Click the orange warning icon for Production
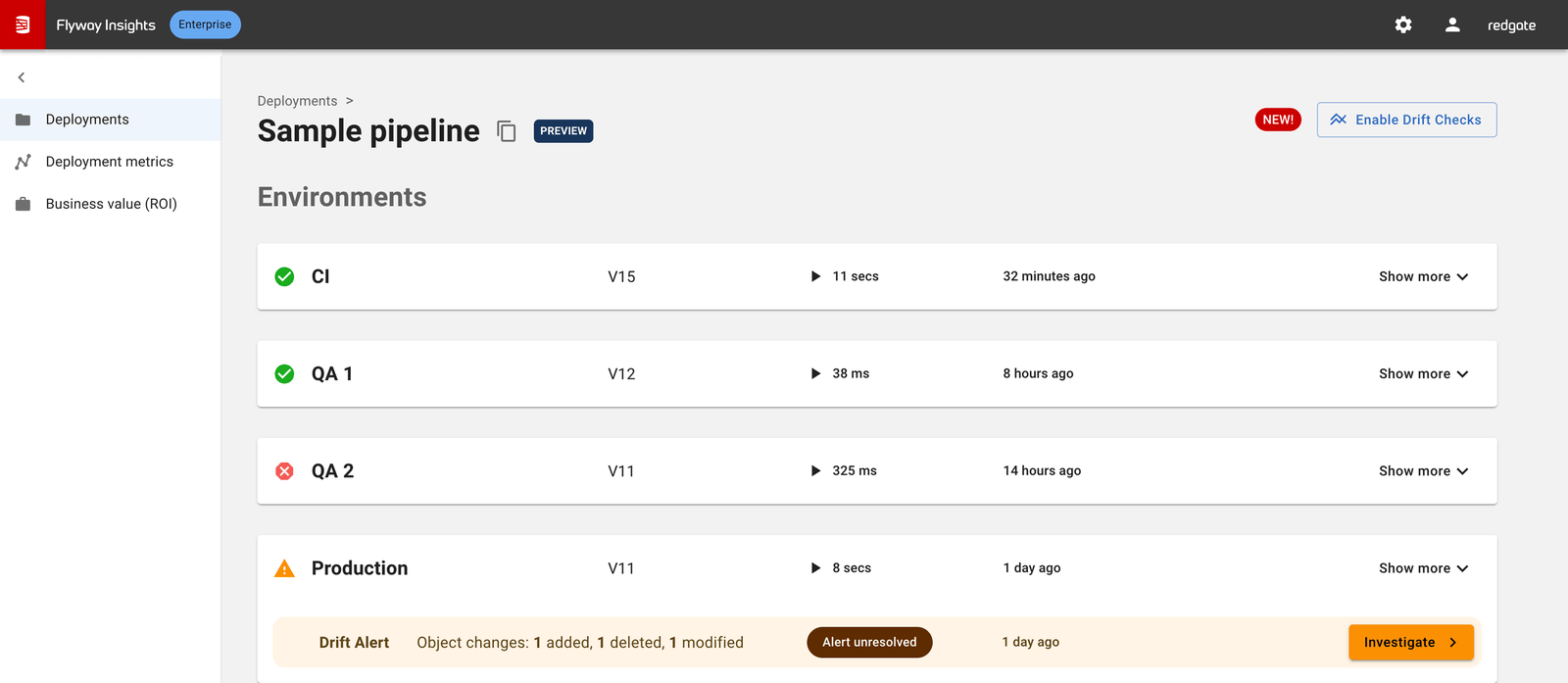Screen dimensions: 1568x683 tap(284, 568)
